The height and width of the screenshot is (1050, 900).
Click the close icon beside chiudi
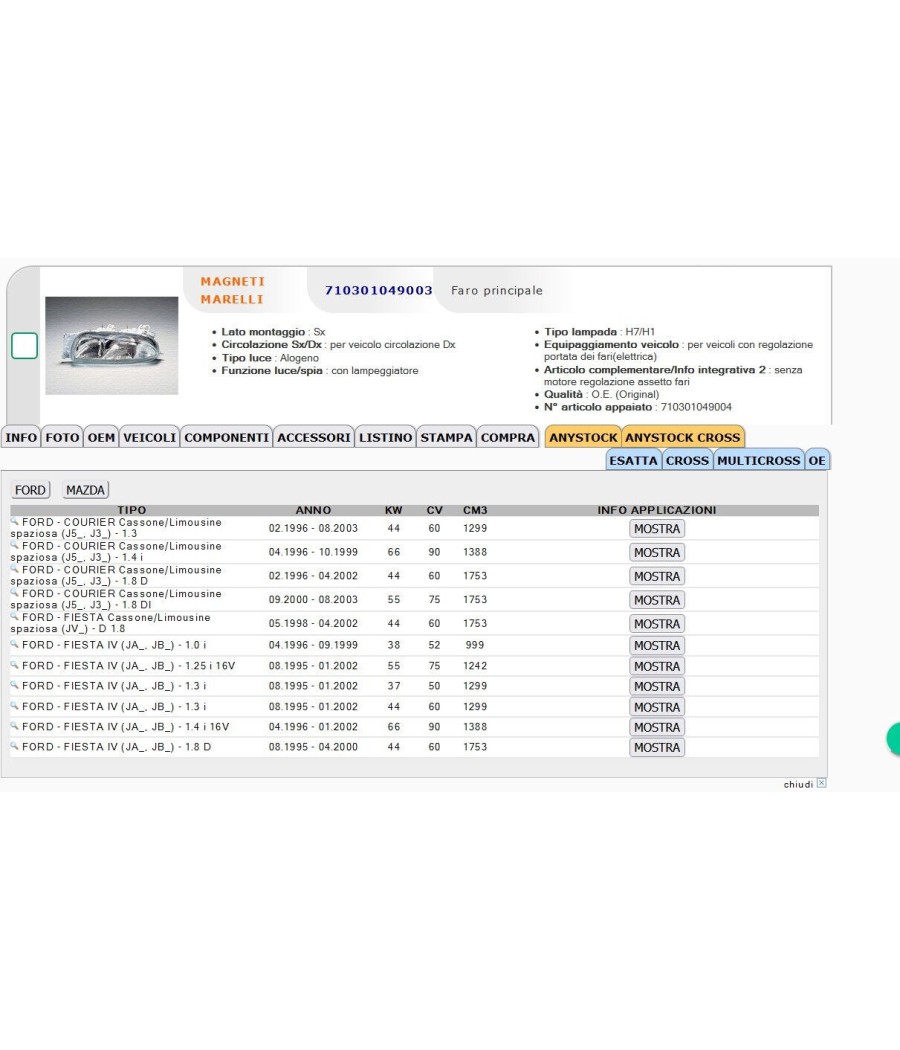822,783
